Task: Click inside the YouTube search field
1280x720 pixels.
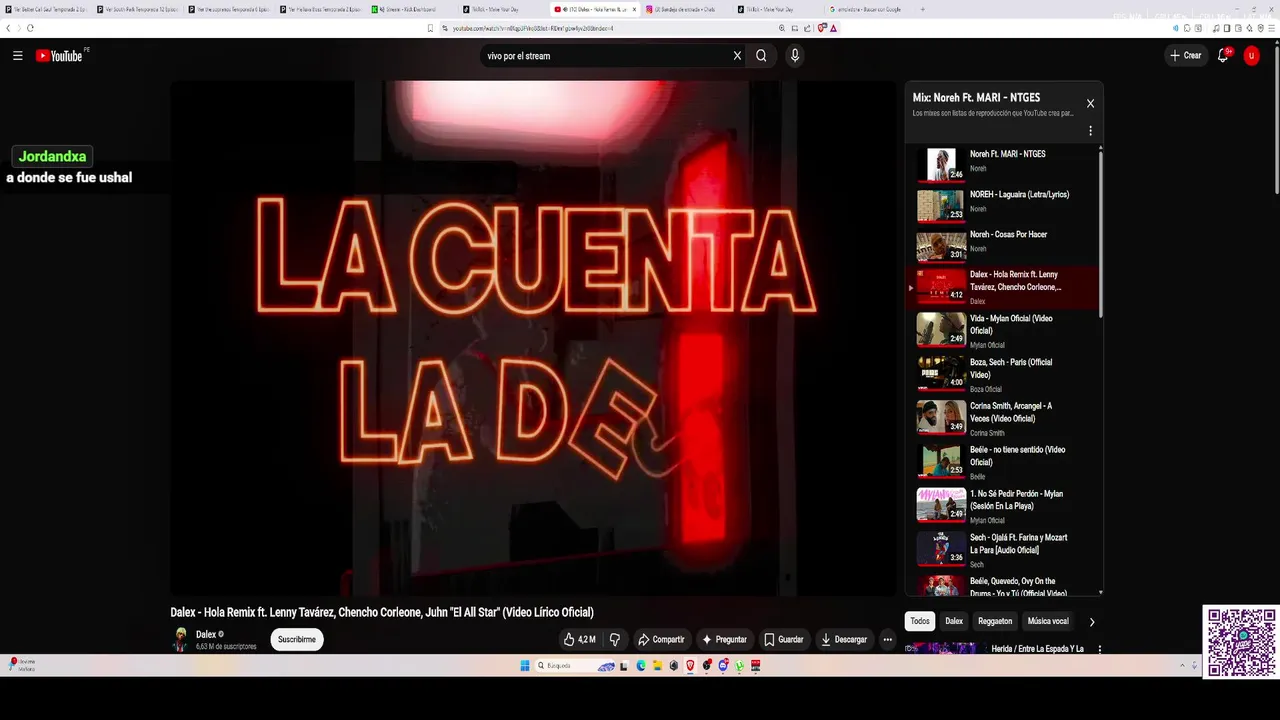Action: pyautogui.click(x=605, y=56)
